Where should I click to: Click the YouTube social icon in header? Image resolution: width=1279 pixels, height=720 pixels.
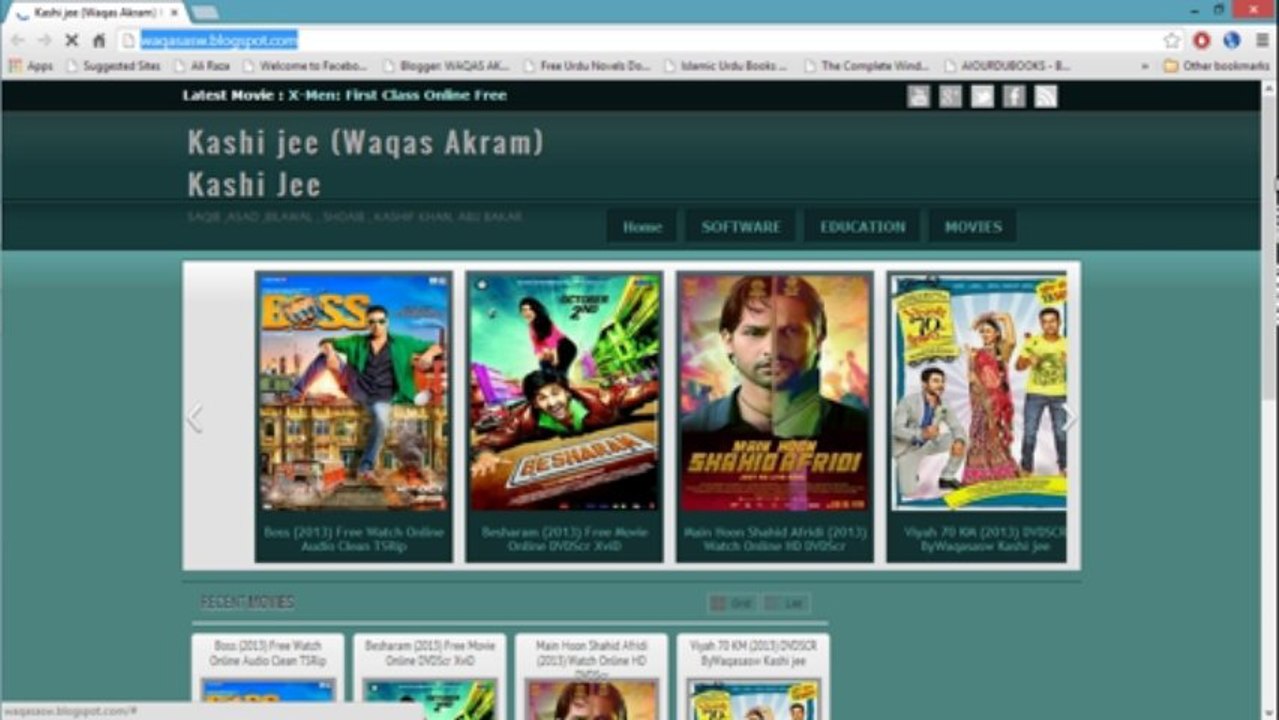pyautogui.click(x=918, y=96)
